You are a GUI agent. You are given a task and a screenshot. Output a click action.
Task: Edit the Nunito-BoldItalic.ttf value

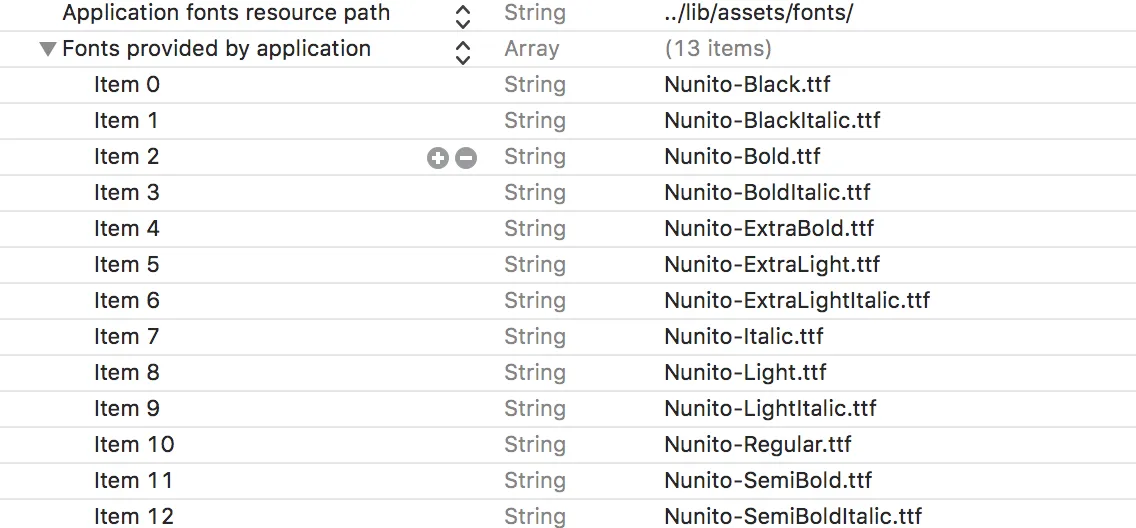click(767, 193)
